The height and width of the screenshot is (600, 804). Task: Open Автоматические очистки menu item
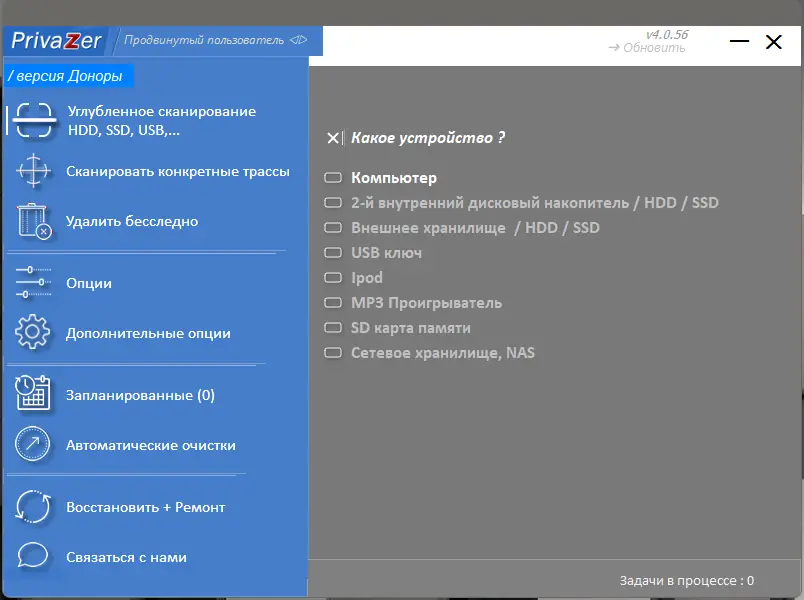tap(151, 445)
